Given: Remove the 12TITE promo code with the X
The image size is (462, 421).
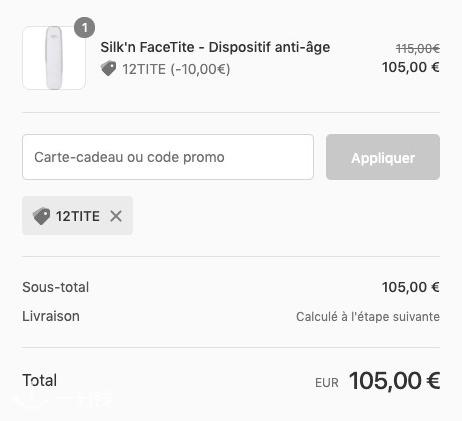Looking at the screenshot, I should point(116,216).
